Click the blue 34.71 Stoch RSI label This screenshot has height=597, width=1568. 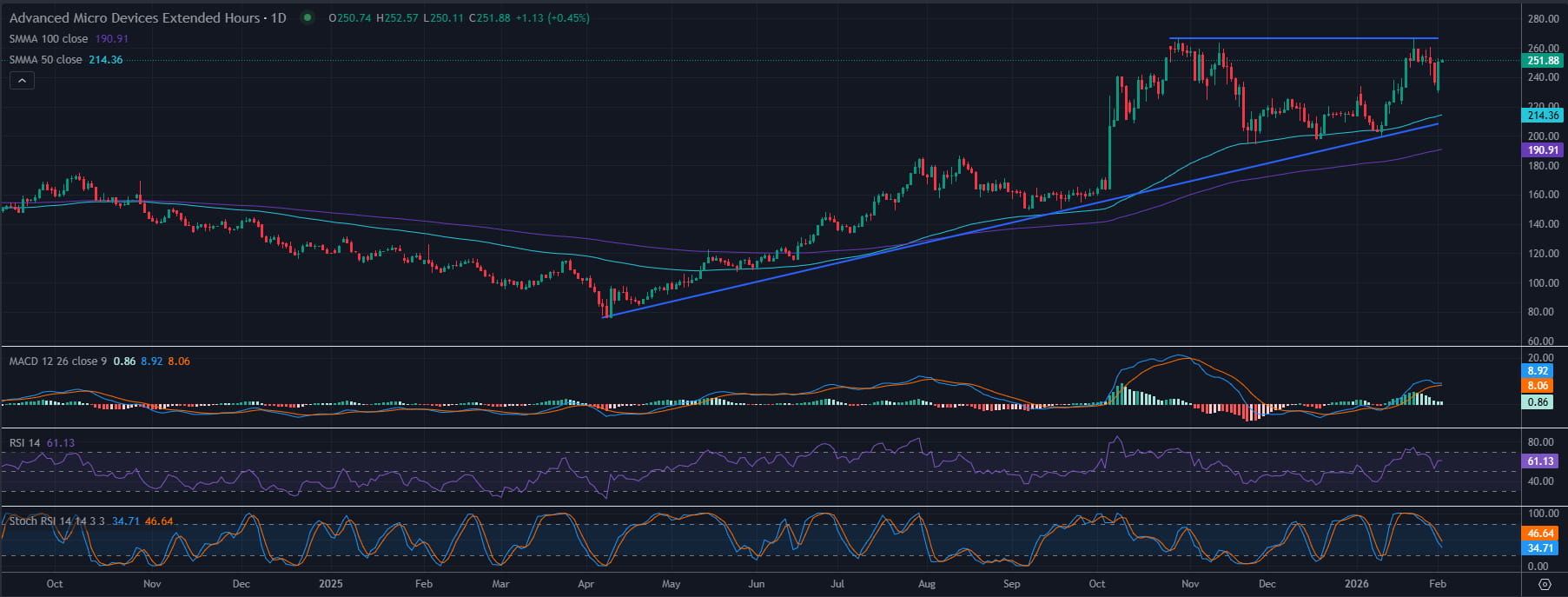pyautogui.click(x=1540, y=548)
